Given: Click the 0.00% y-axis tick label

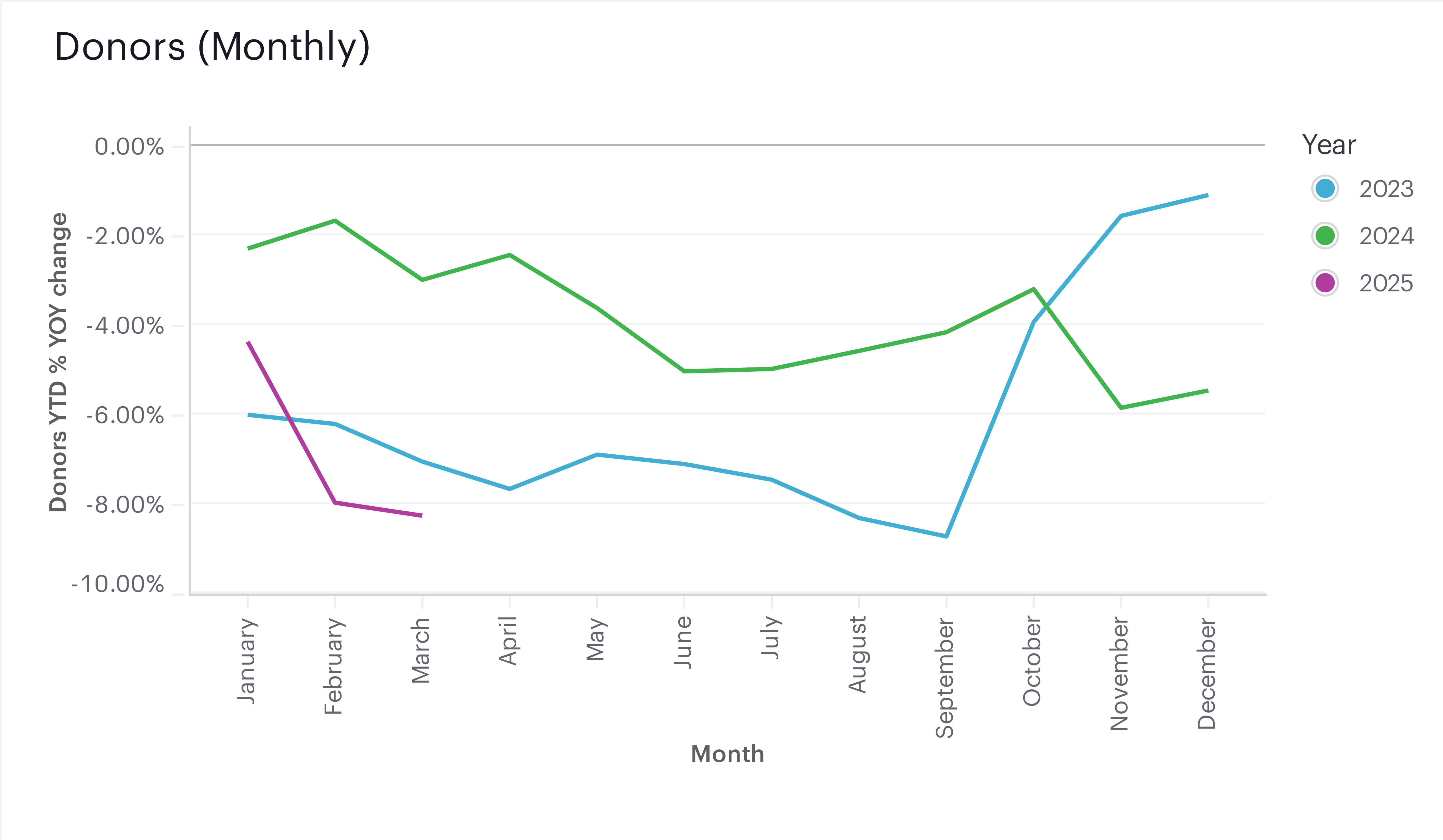Looking at the screenshot, I should (x=129, y=147).
